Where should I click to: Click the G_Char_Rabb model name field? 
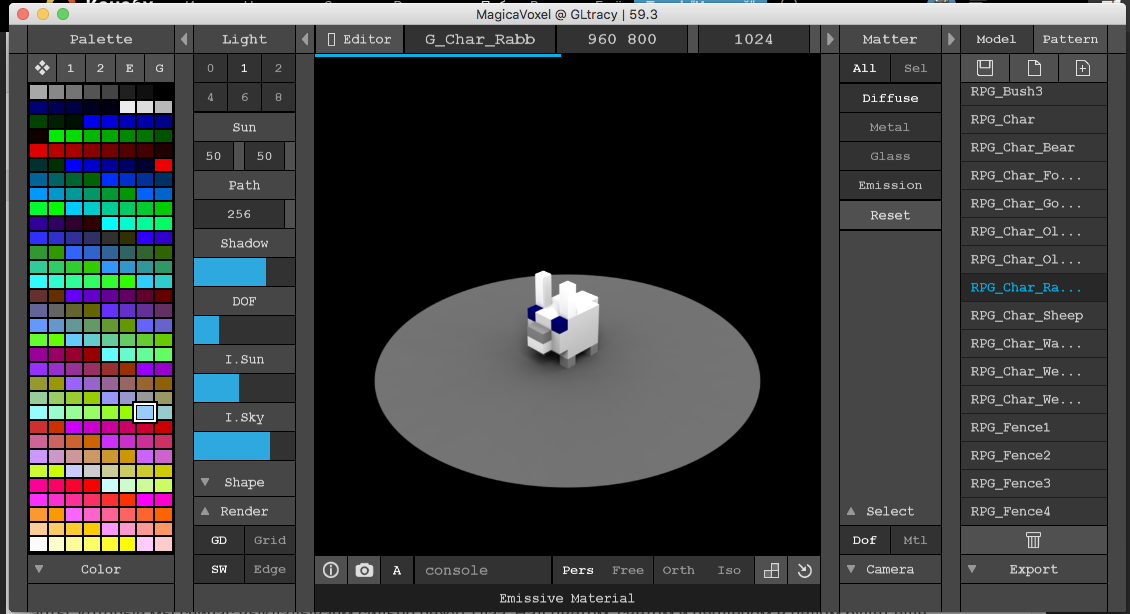(480, 39)
